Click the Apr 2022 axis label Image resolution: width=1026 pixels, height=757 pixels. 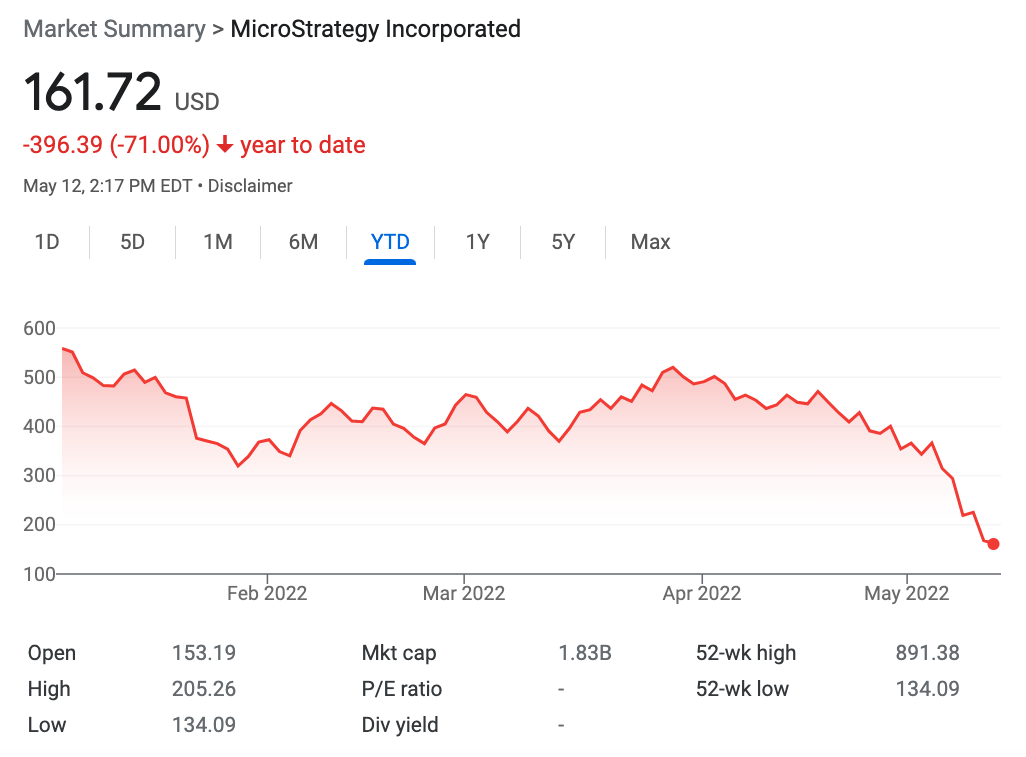pyautogui.click(x=702, y=593)
